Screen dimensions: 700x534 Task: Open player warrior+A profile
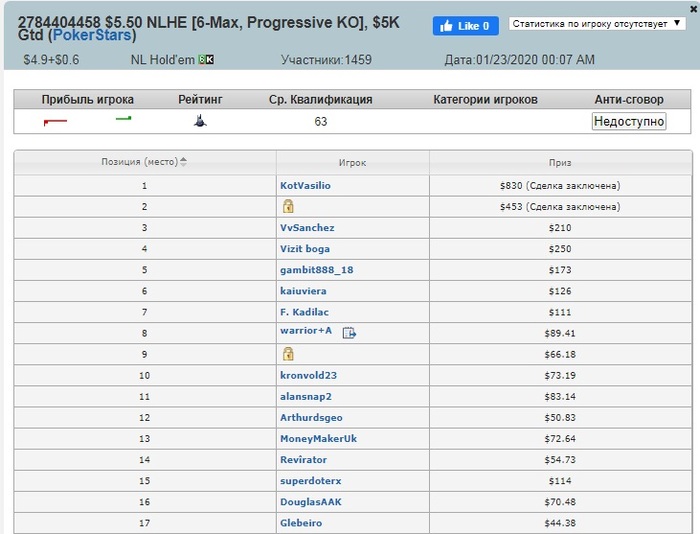click(x=306, y=330)
